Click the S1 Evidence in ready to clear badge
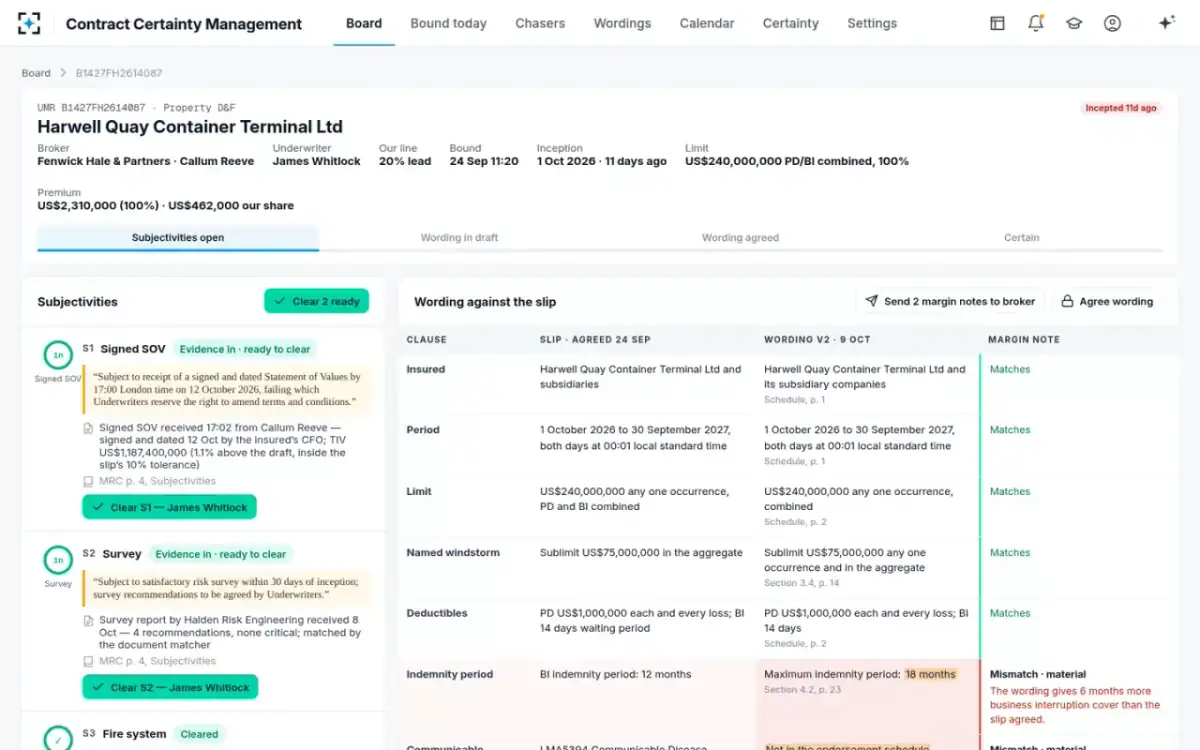Viewport: 1200px width, 750px height. click(x=245, y=349)
